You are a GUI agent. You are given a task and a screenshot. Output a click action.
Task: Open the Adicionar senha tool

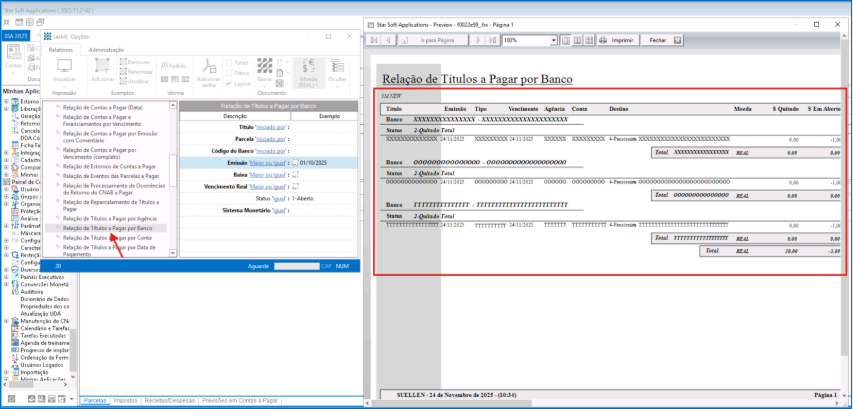tap(209, 68)
